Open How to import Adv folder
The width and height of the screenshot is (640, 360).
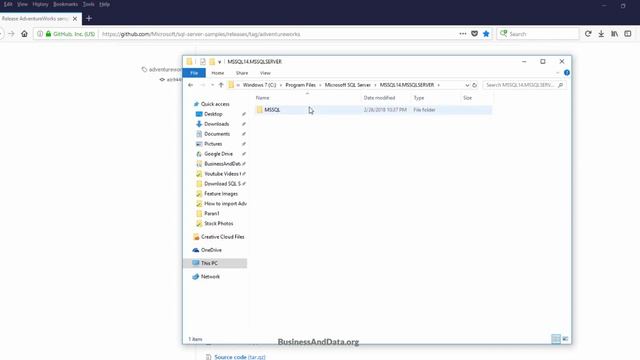coord(225,204)
